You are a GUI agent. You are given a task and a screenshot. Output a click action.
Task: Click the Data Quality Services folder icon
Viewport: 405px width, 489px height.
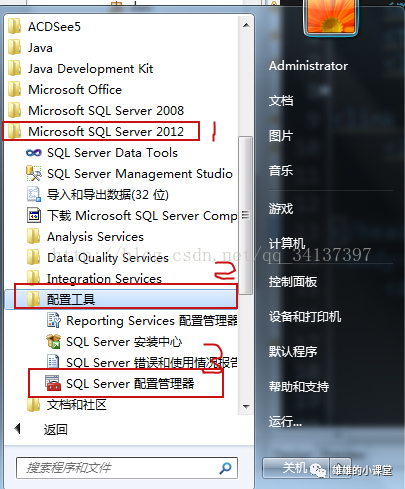click(x=33, y=257)
